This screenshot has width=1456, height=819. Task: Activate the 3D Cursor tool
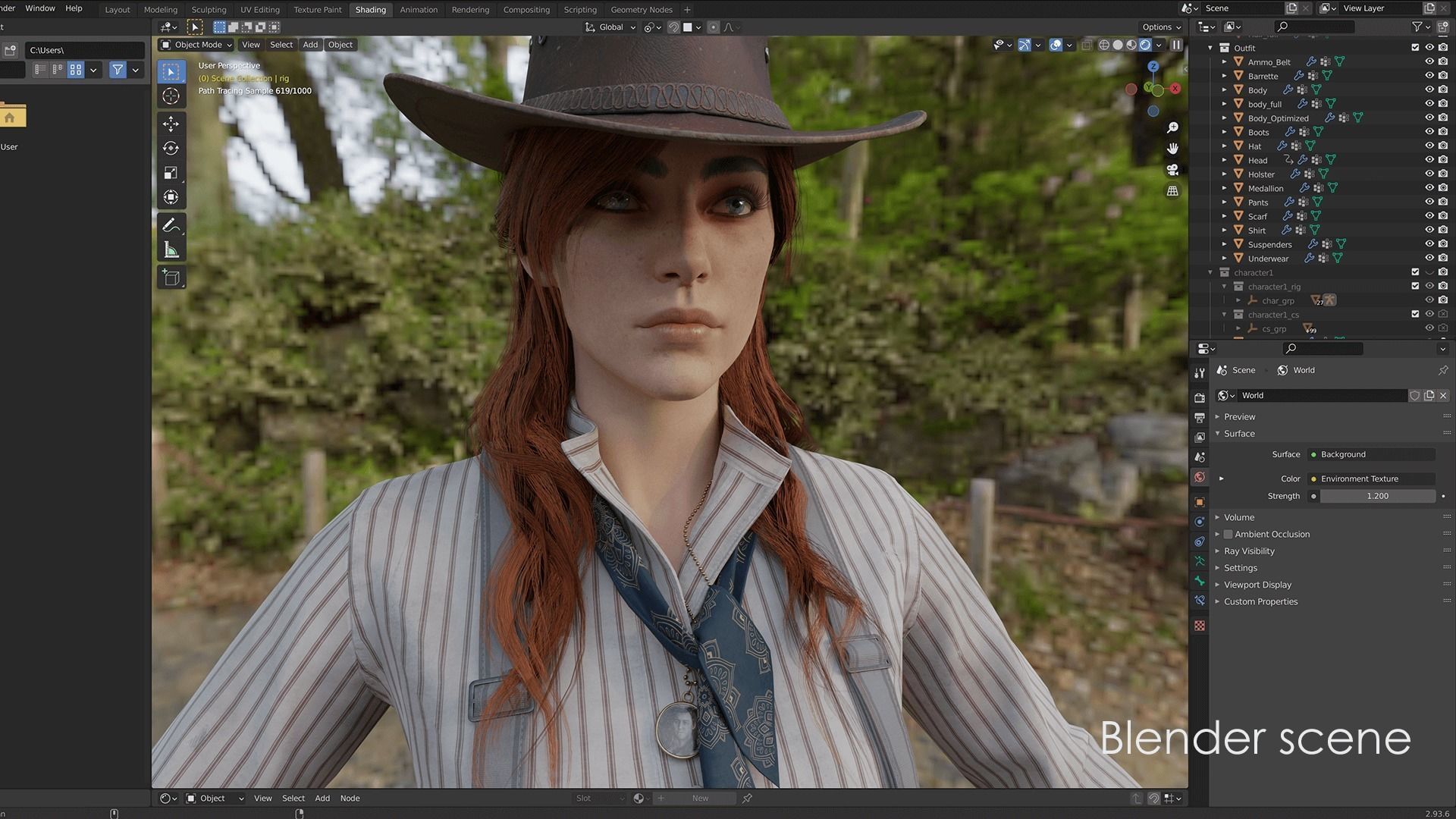tap(171, 96)
